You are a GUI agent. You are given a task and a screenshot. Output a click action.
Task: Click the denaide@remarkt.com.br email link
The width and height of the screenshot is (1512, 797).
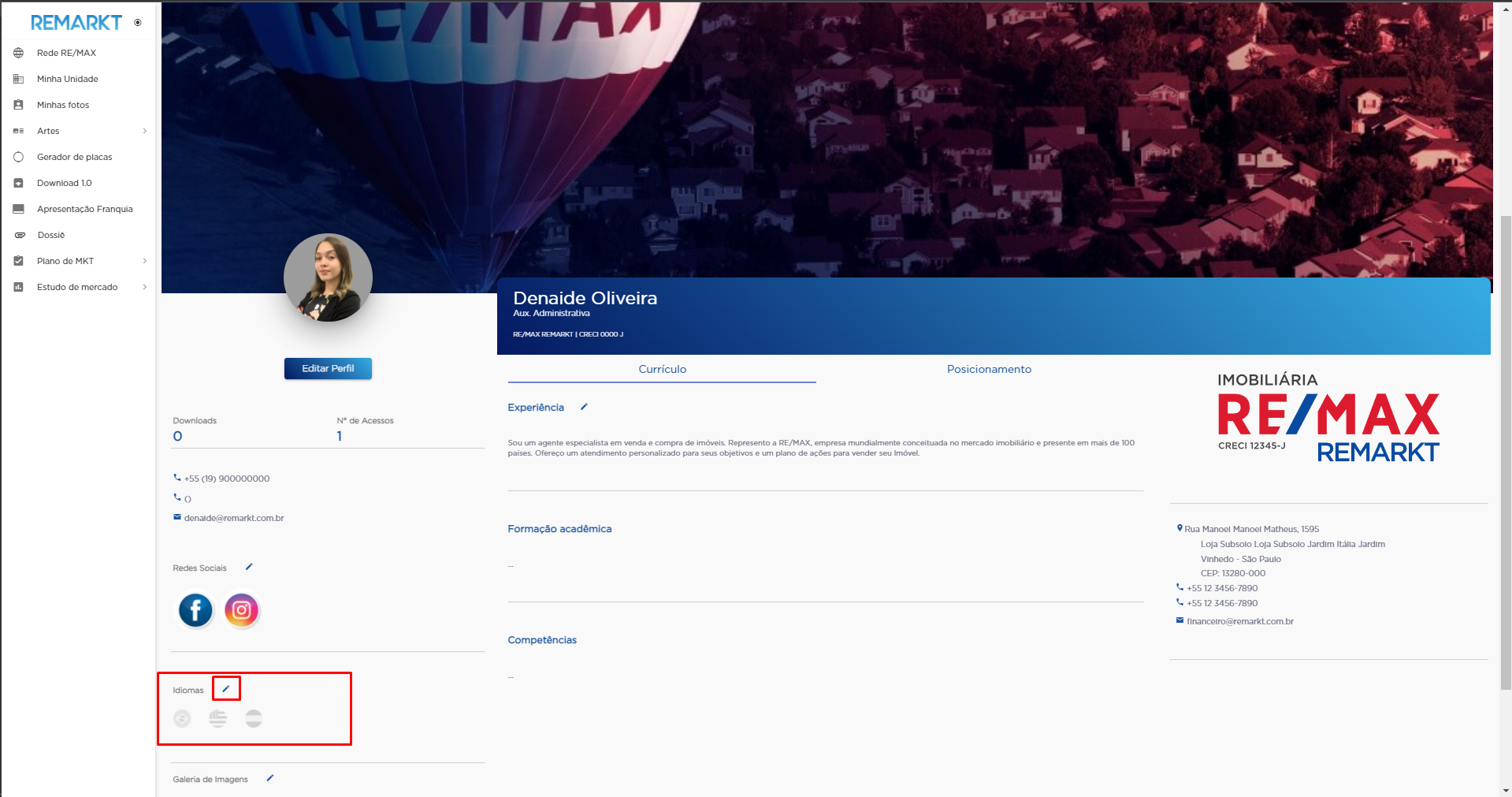click(233, 518)
